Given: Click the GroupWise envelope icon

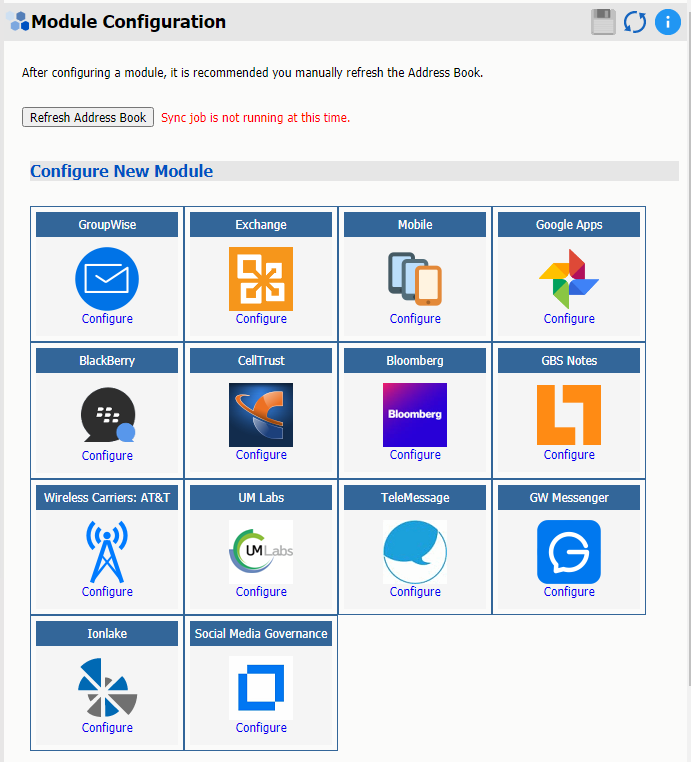Looking at the screenshot, I should [107, 279].
